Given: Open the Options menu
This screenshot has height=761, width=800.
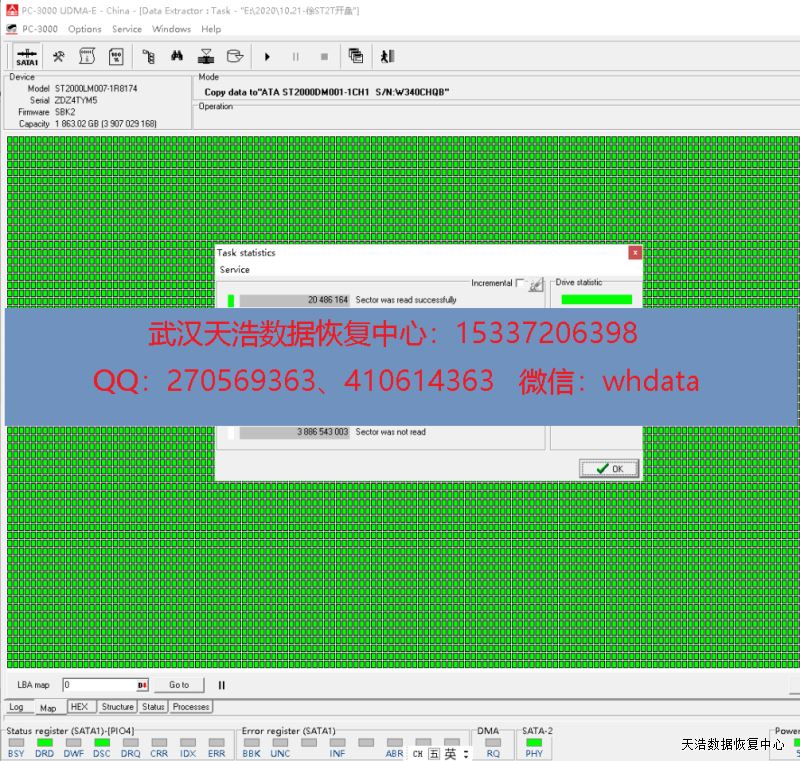Looking at the screenshot, I should click(85, 29).
